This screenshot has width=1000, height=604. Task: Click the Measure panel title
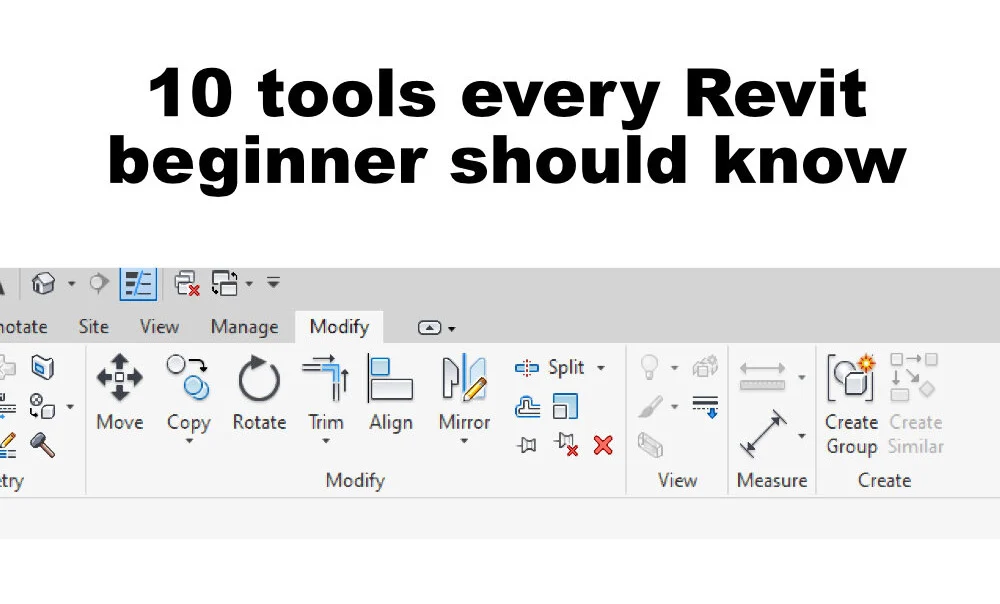point(772,480)
